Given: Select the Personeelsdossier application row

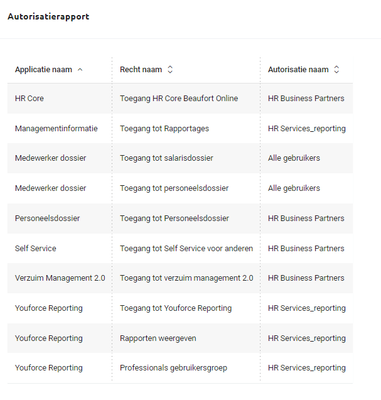Looking at the screenshot, I should (x=180, y=218).
